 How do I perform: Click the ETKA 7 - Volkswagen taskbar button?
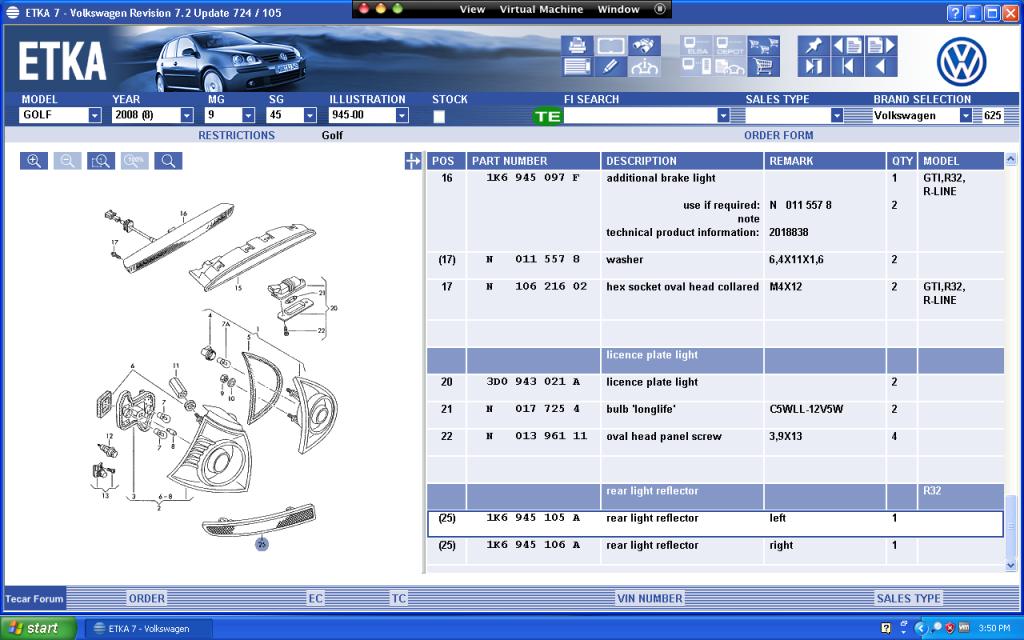(x=149, y=628)
